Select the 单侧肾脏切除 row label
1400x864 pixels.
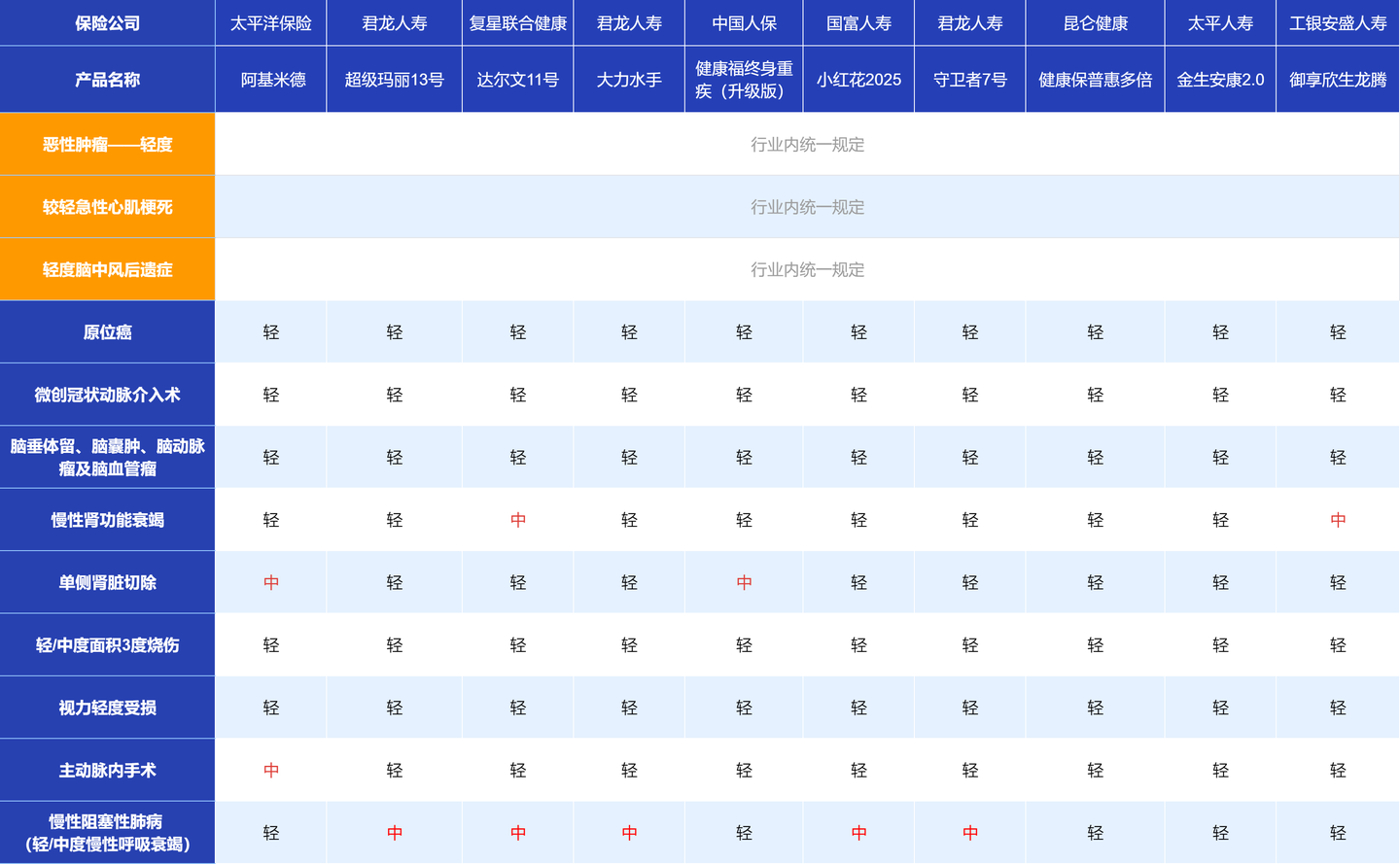coord(107,582)
